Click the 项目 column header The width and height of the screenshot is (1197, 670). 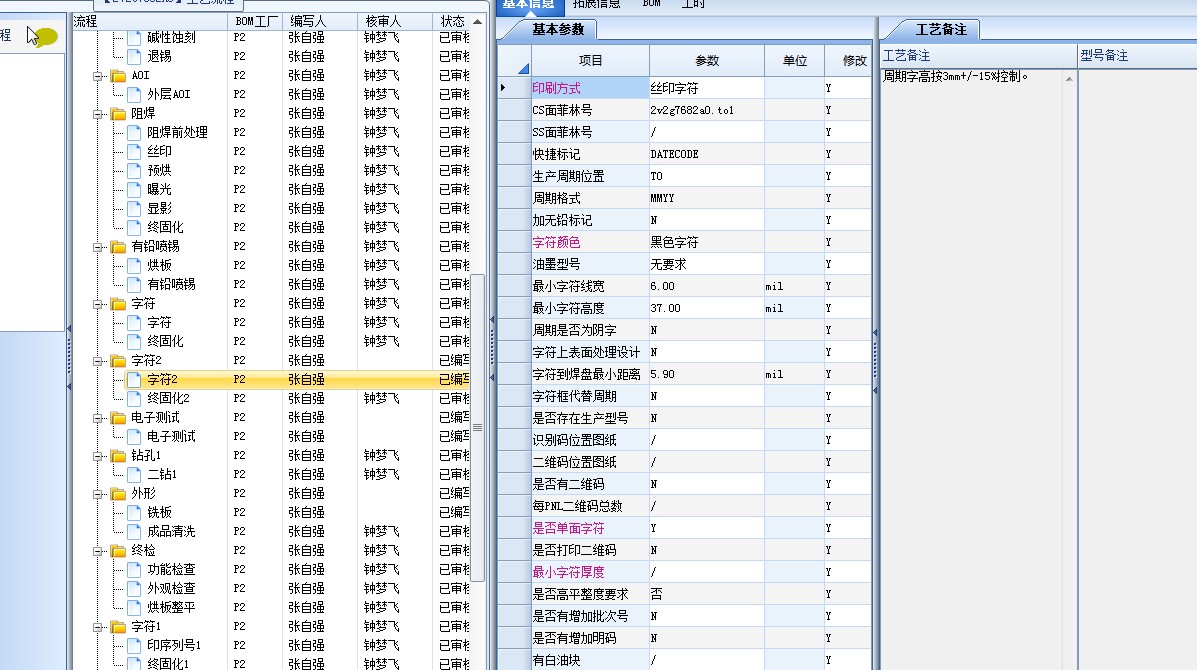point(590,60)
